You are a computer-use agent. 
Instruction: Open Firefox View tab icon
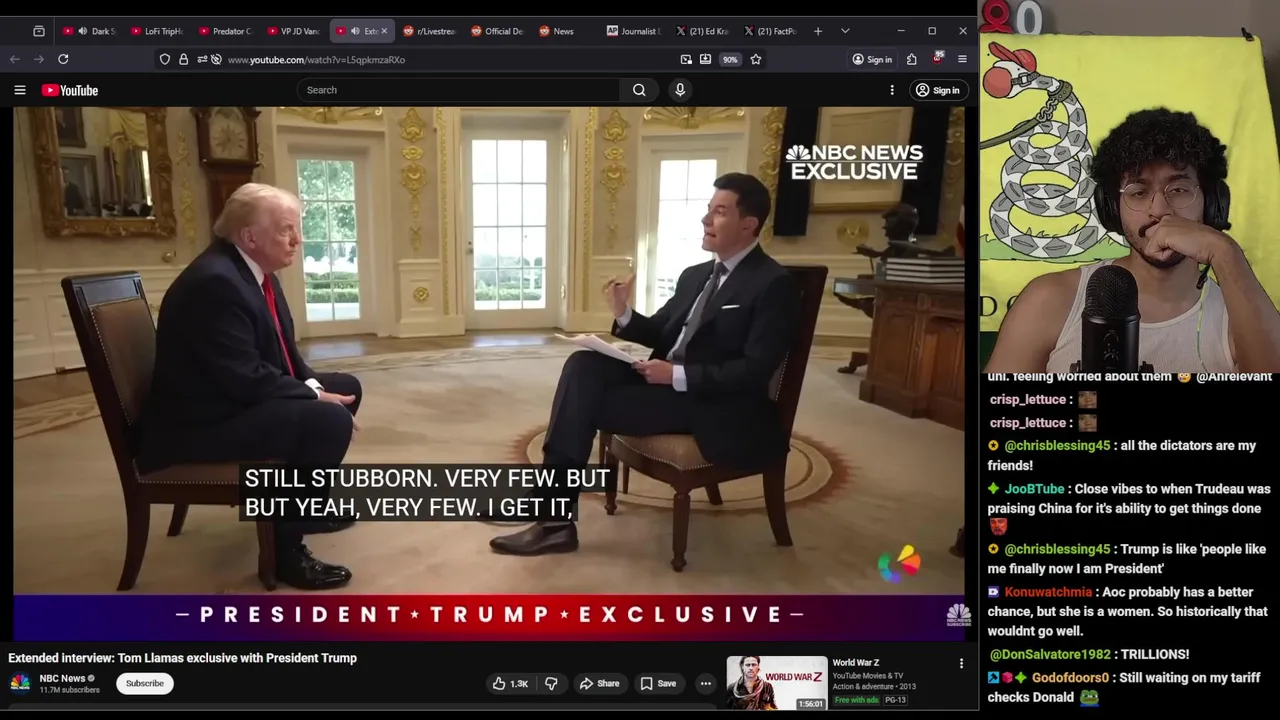click(39, 31)
